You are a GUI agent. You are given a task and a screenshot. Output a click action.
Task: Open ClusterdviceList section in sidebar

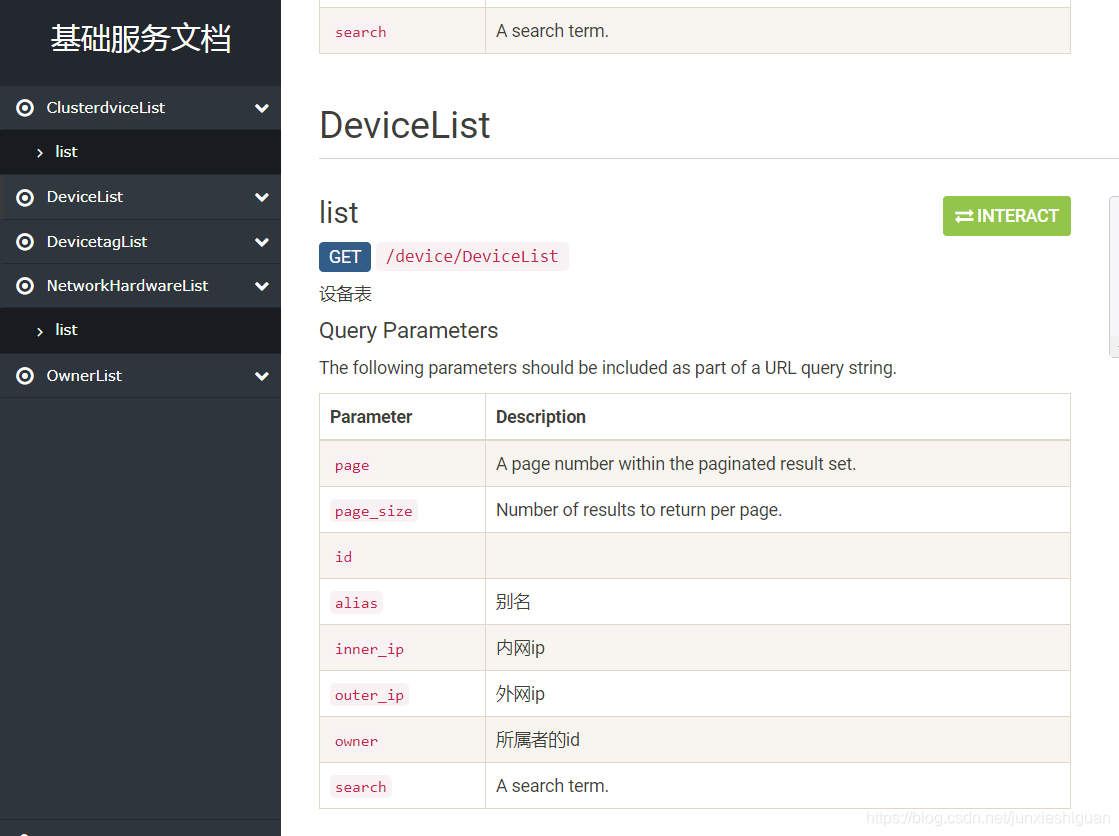[x=141, y=108]
